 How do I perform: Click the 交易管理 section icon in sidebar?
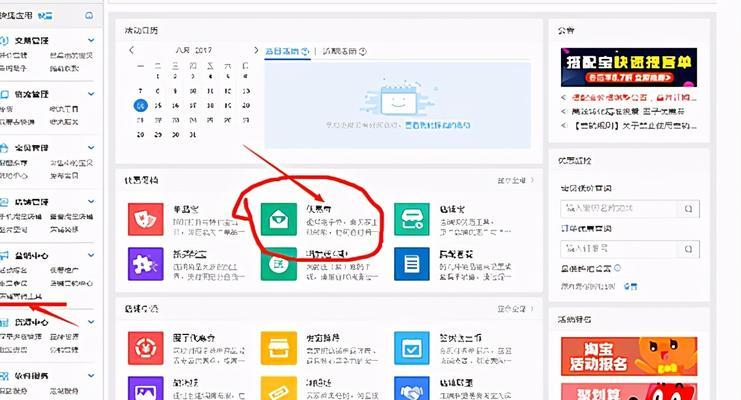pyautogui.click(x=4, y=41)
